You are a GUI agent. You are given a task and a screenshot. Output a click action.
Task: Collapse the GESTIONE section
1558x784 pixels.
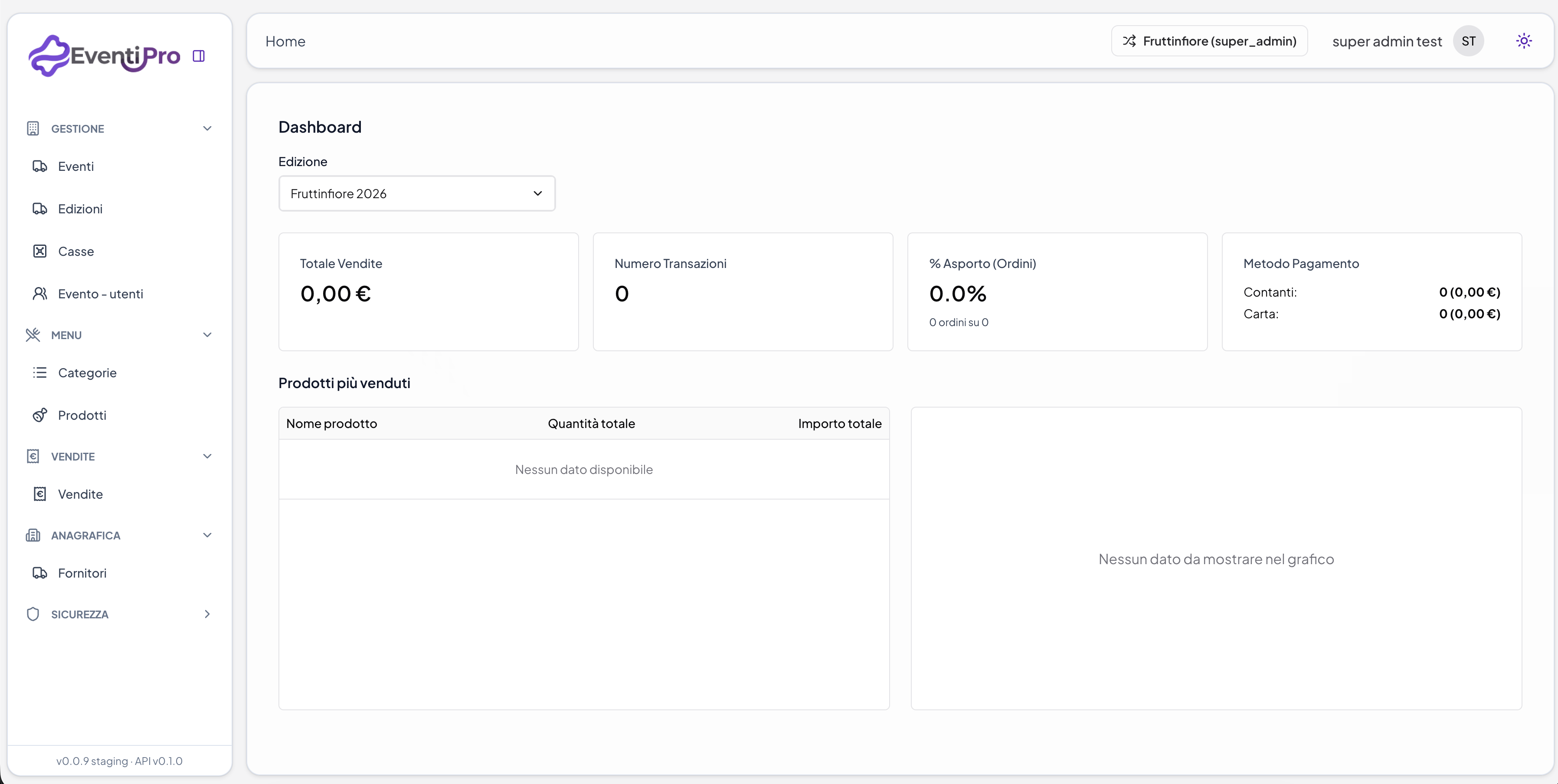(207, 129)
